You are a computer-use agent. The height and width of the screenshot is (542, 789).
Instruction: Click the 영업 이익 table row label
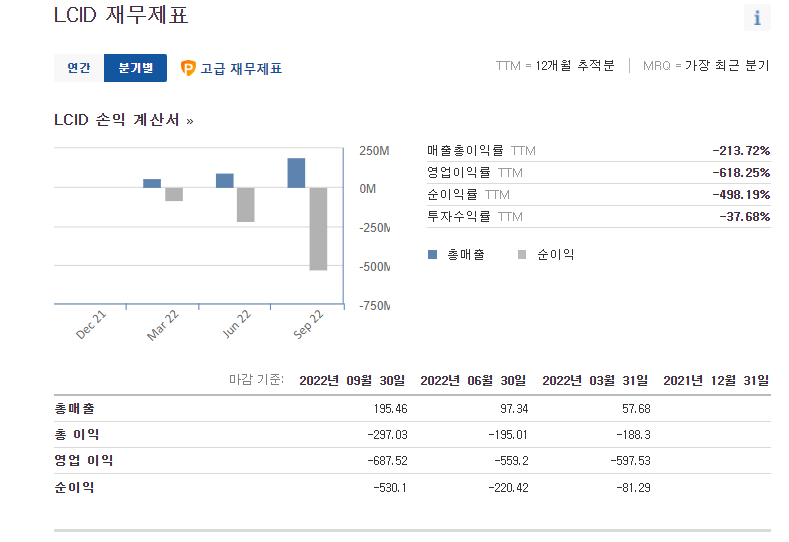(84, 460)
